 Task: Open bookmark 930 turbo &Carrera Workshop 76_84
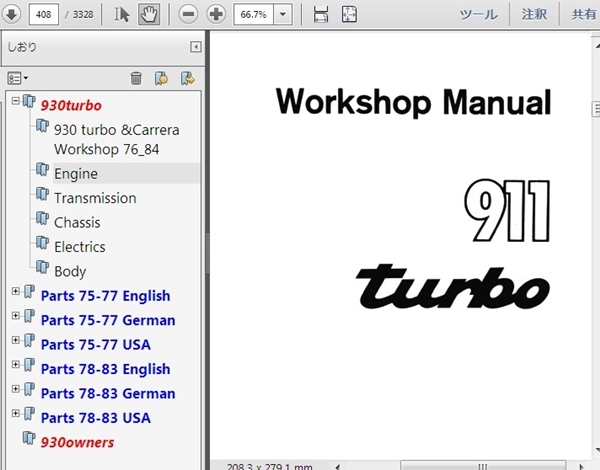pyautogui.click(x=116, y=139)
